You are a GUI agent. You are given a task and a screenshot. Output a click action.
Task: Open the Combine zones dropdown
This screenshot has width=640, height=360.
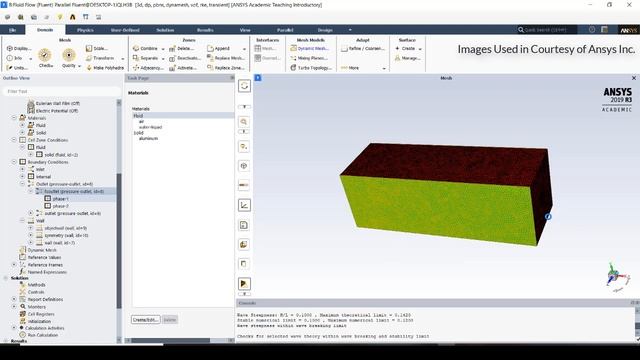(x=163, y=49)
